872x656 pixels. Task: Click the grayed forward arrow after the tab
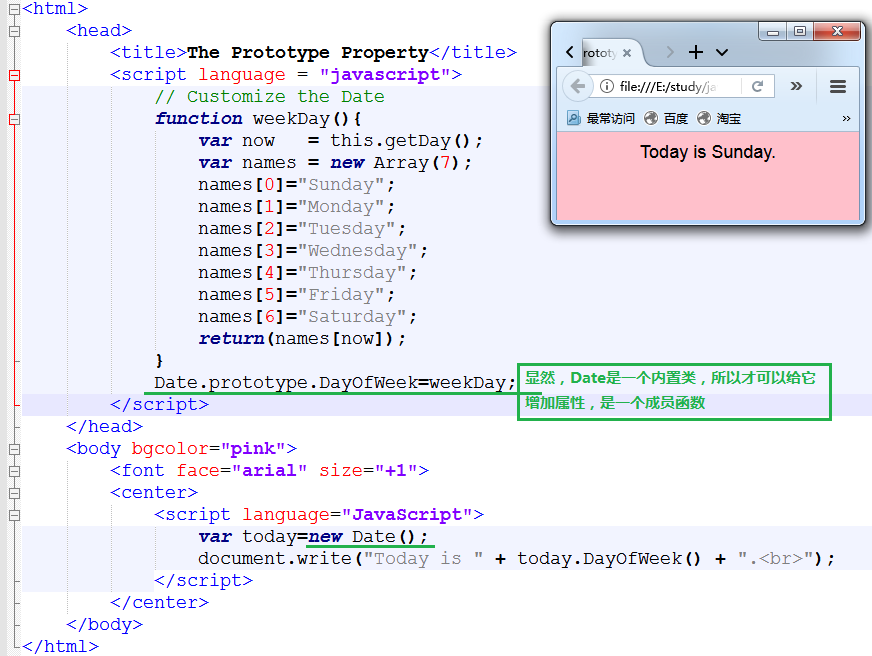pyautogui.click(x=670, y=52)
